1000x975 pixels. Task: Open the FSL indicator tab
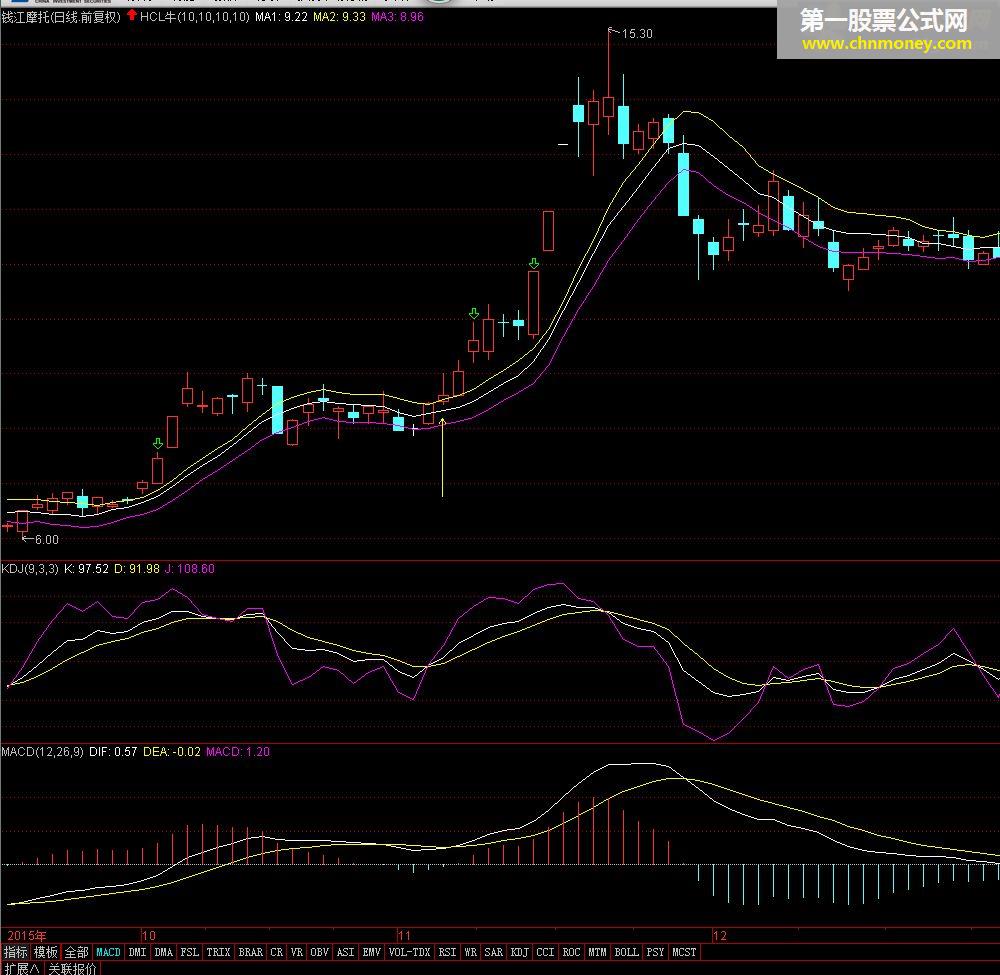click(x=189, y=952)
